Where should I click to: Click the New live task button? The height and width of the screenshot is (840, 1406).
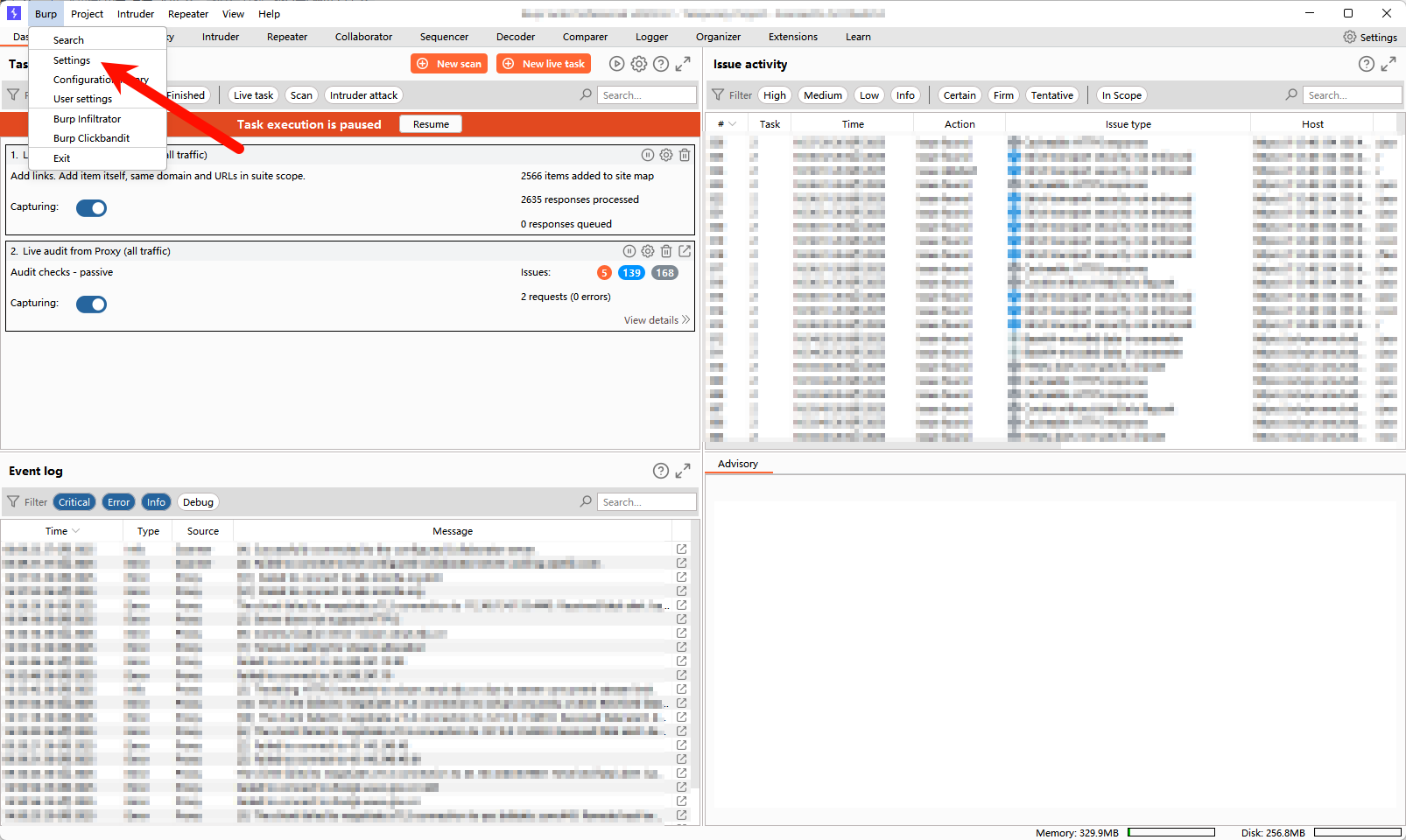(544, 64)
